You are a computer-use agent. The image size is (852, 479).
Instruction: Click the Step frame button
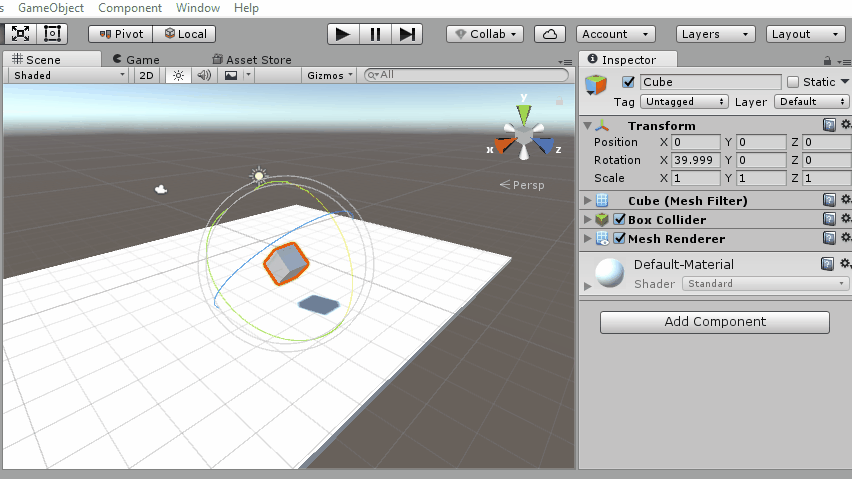pyautogui.click(x=406, y=34)
